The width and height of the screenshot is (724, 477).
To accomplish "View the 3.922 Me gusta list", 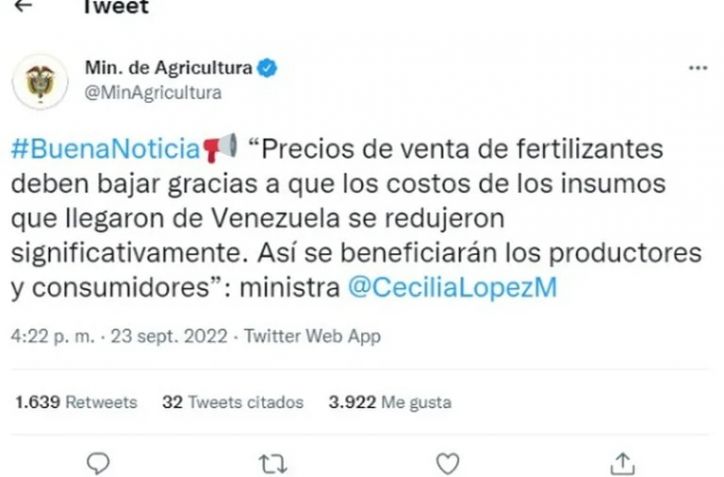I will [390, 402].
